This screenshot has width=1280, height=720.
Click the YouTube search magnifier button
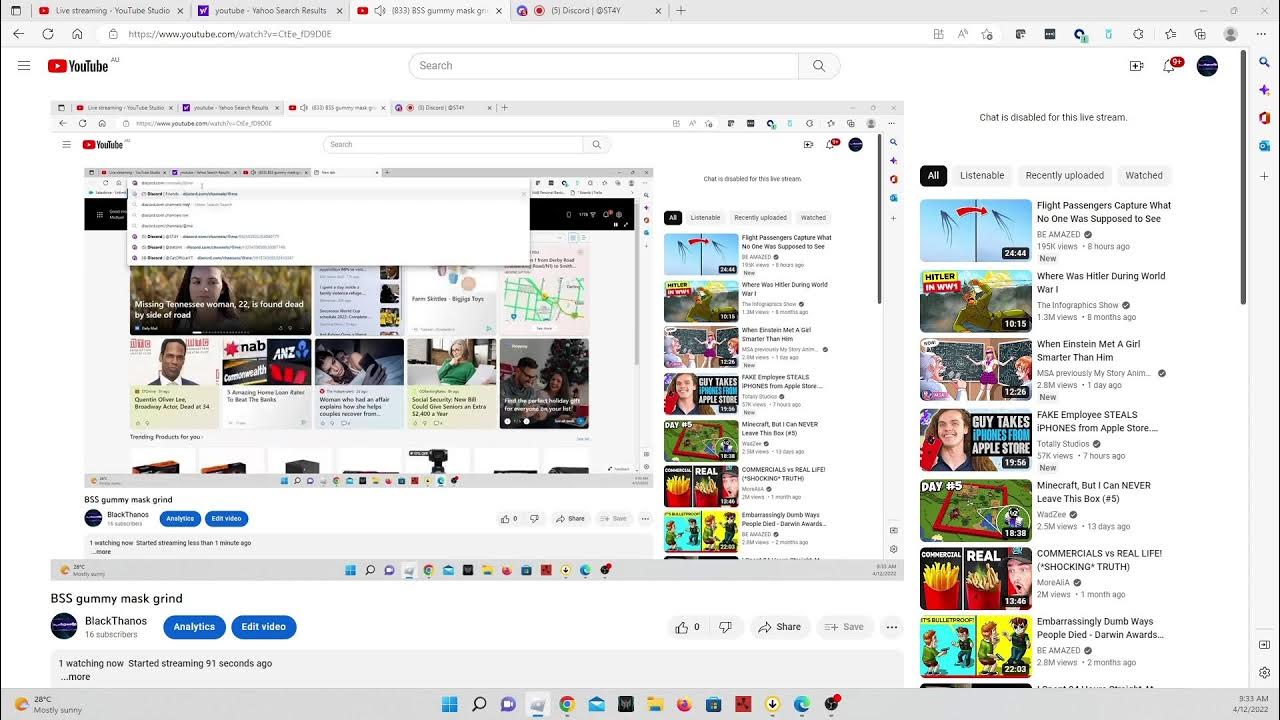[x=819, y=66]
